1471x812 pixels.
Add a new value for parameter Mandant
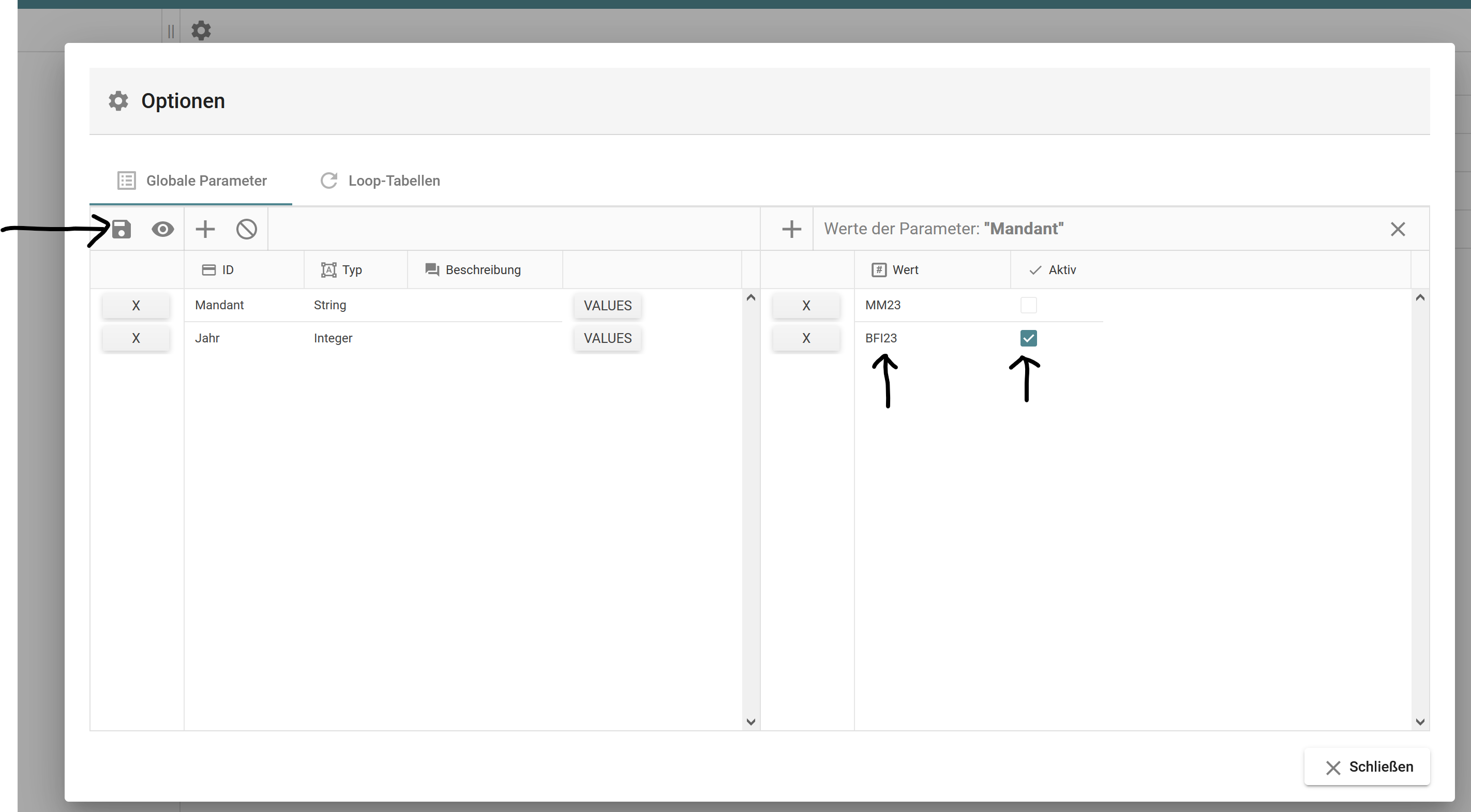(791, 229)
